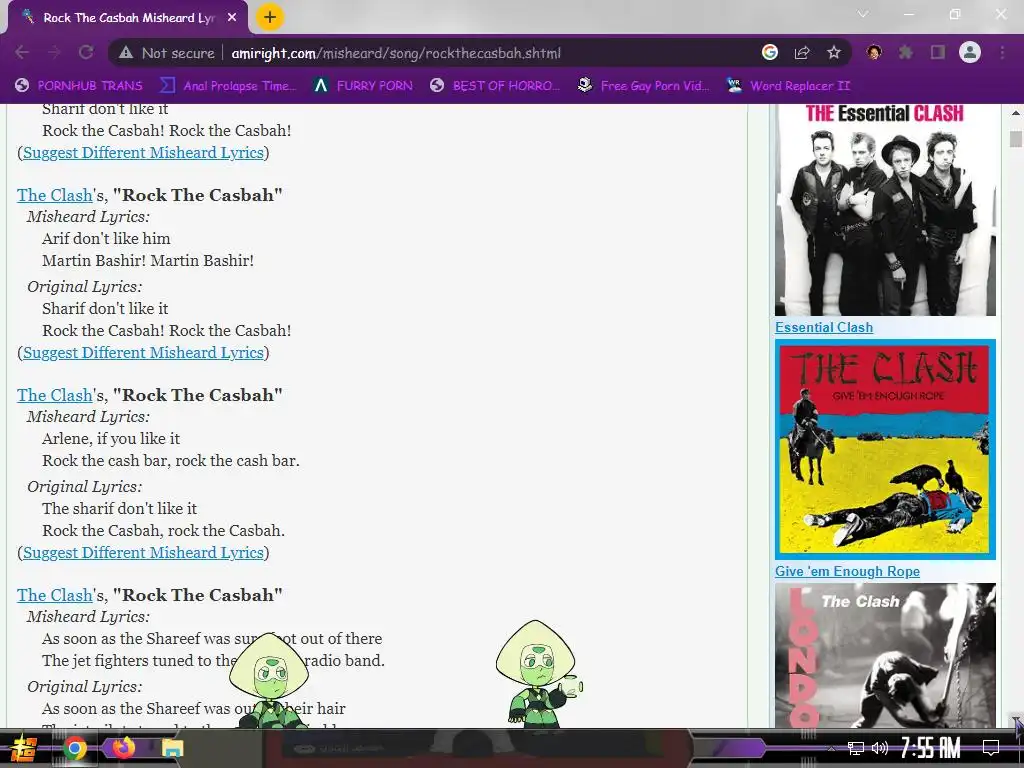Click London Calling album cover
1024x768 pixels.
[885, 655]
